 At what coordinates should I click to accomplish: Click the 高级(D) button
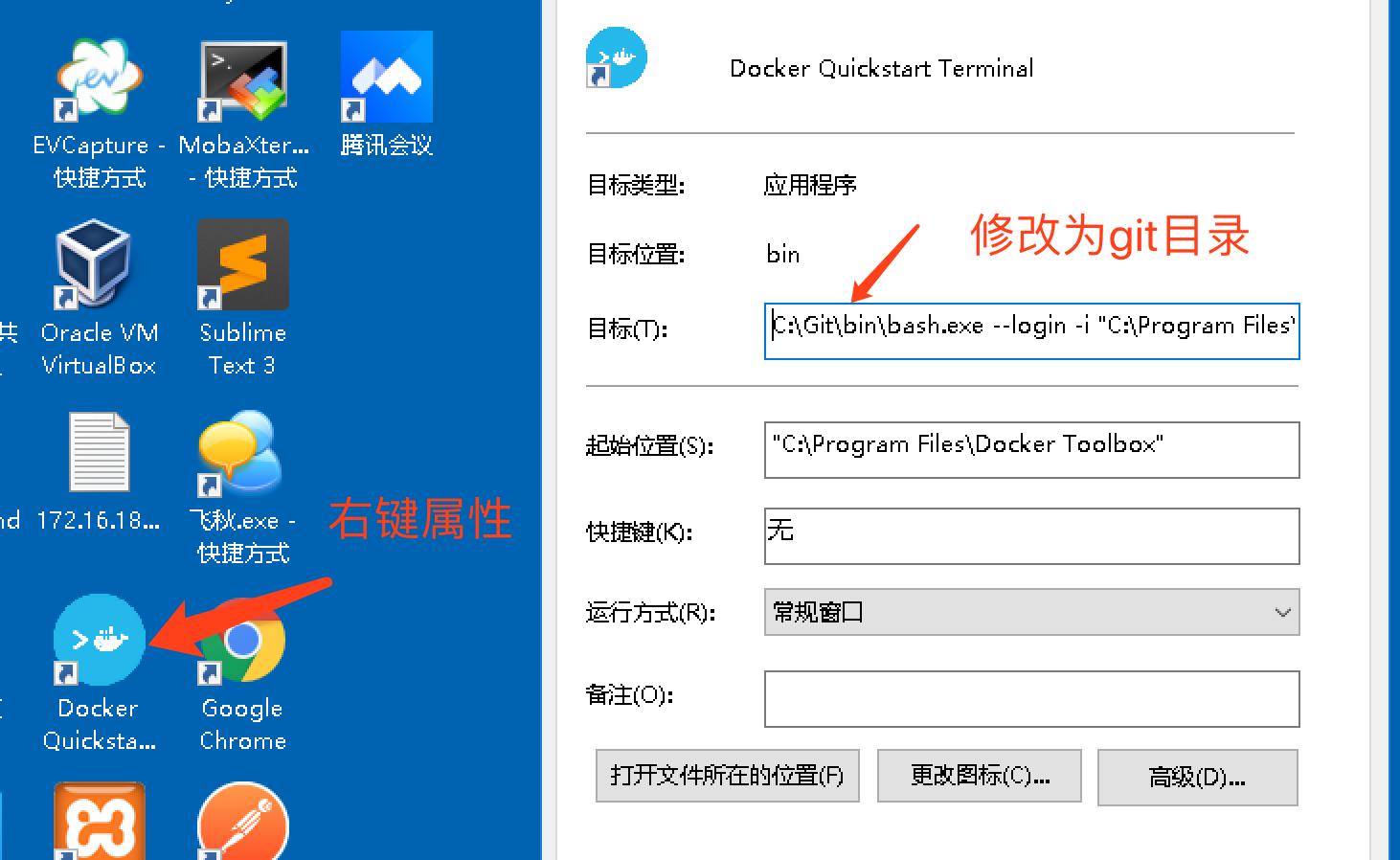[x=1197, y=777]
